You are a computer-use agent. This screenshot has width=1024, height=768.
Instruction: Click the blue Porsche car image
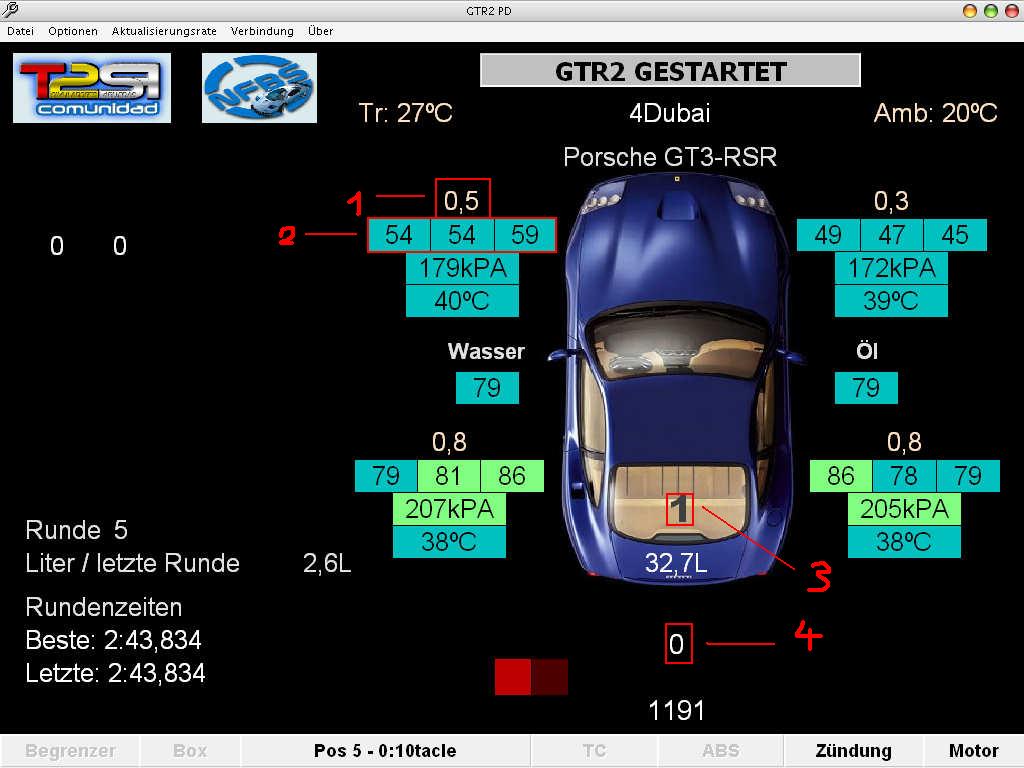[x=677, y=379]
